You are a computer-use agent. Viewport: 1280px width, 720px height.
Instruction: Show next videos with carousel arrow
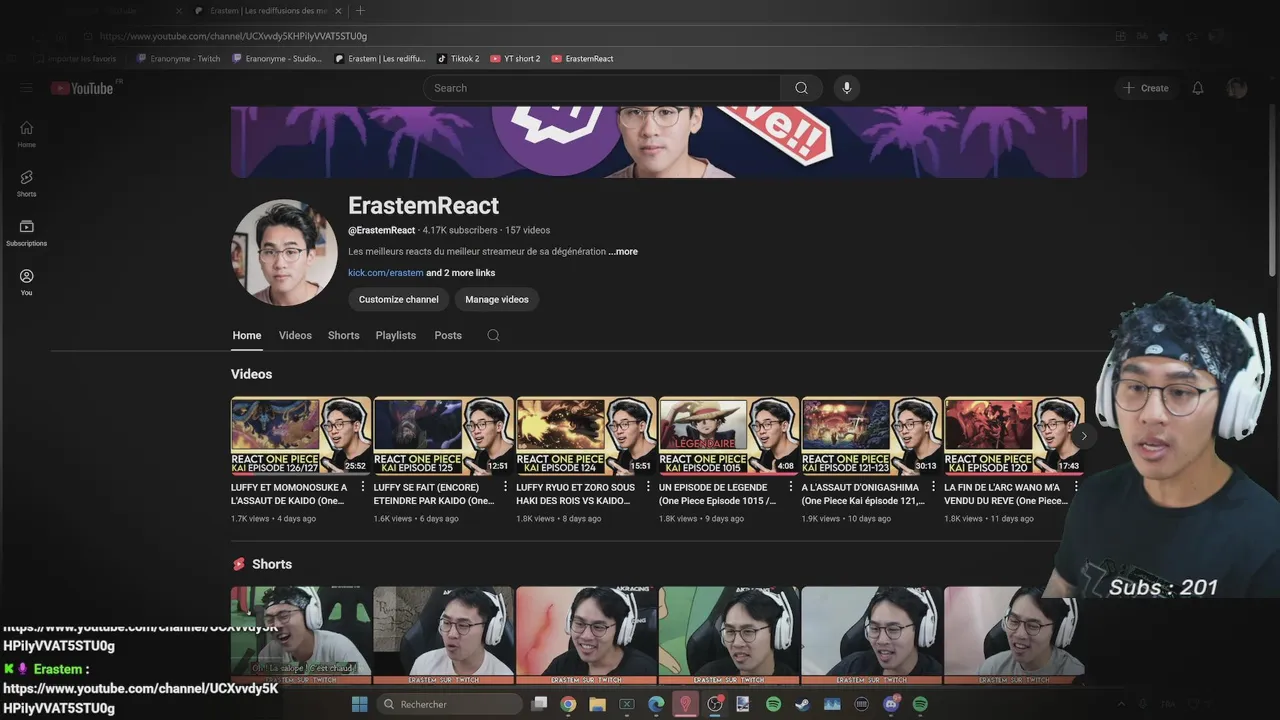point(1083,436)
